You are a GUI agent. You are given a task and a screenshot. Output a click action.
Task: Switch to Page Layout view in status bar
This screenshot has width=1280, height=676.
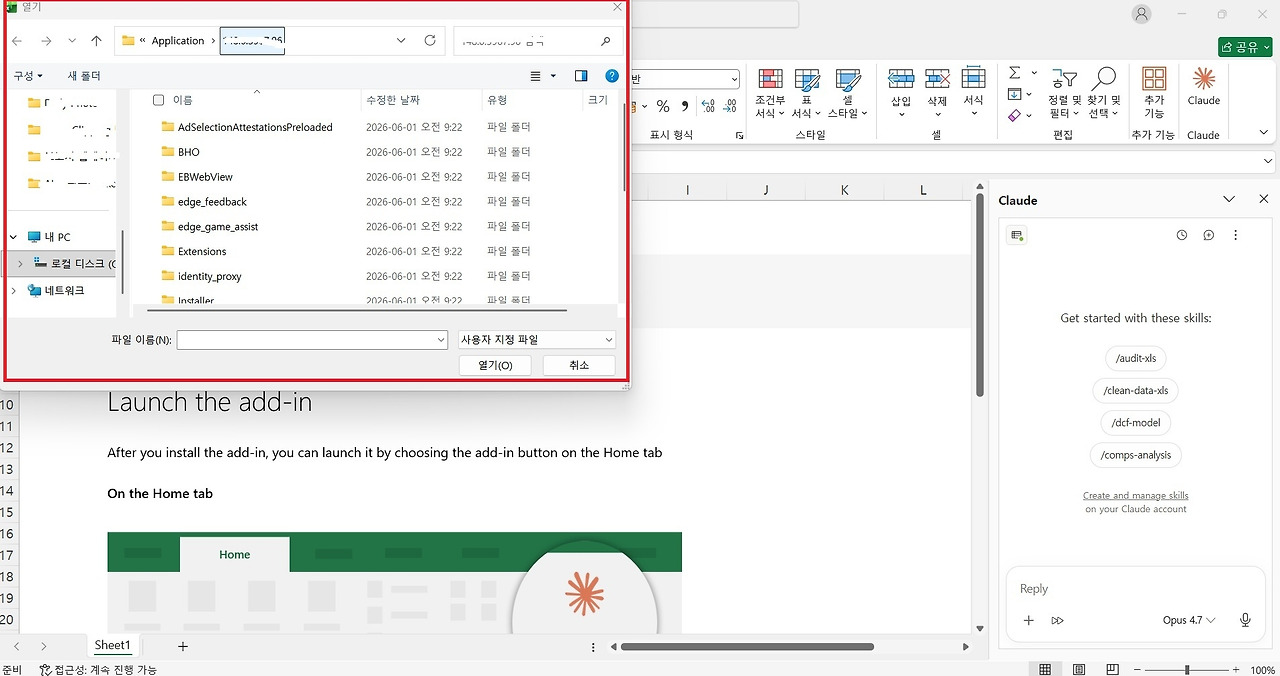[1079, 670]
